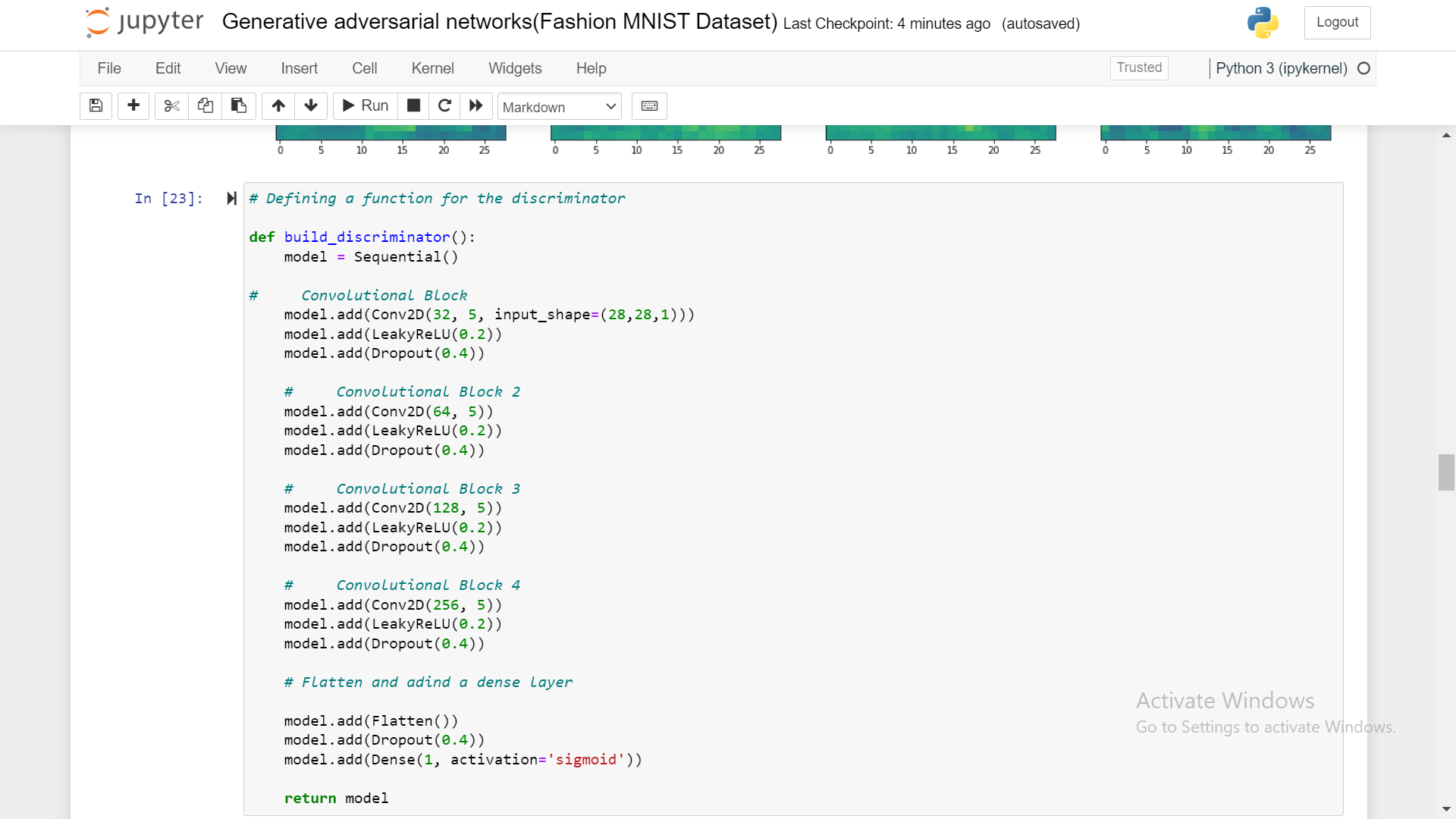Image resolution: width=1456 pixels, height=819 pixels.
Task: Open the Markdown cell type dropdown
Action: coord(560,107)
